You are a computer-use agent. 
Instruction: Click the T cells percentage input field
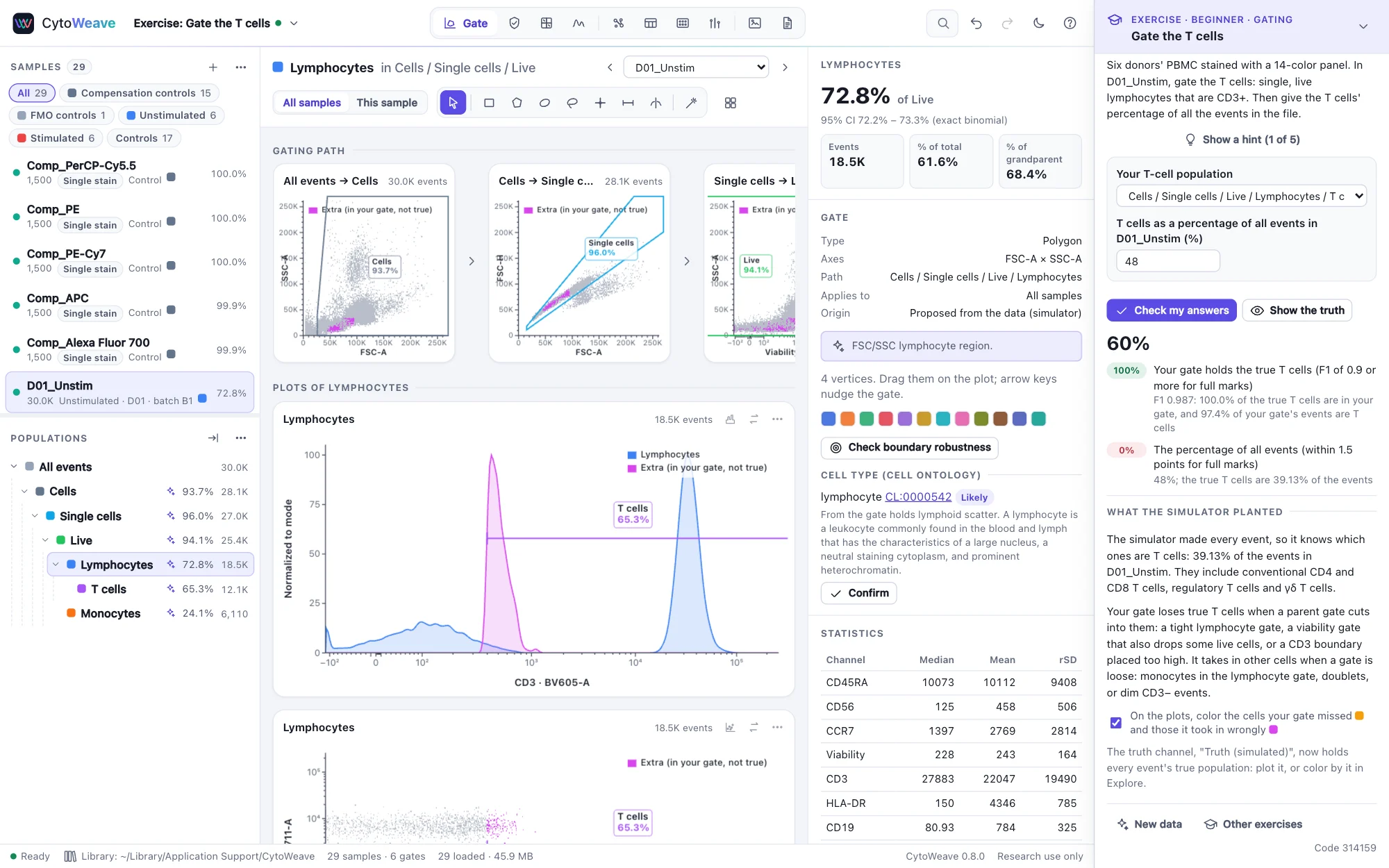[x=1167, y=261]
